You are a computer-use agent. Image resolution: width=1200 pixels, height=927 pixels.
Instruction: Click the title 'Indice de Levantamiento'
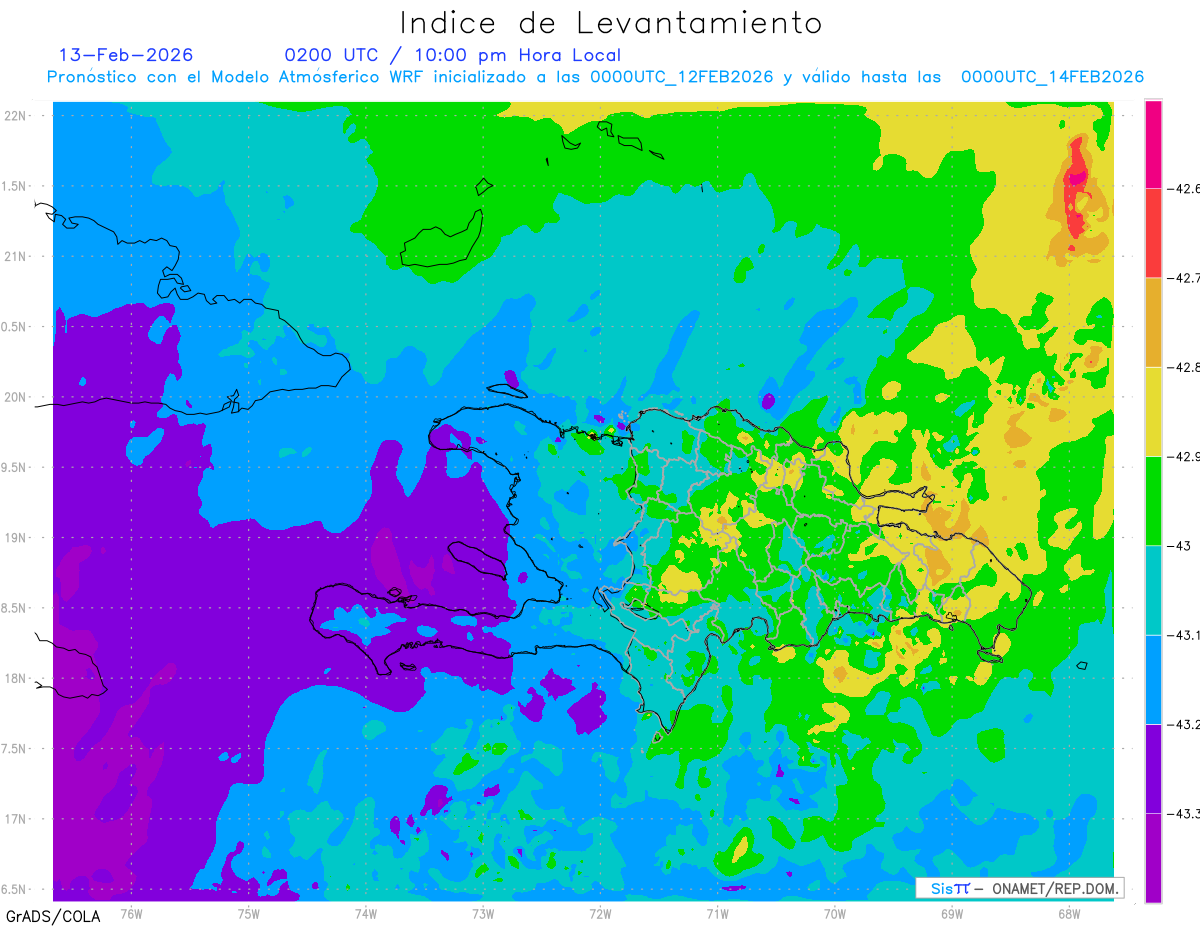coord(611,22)
